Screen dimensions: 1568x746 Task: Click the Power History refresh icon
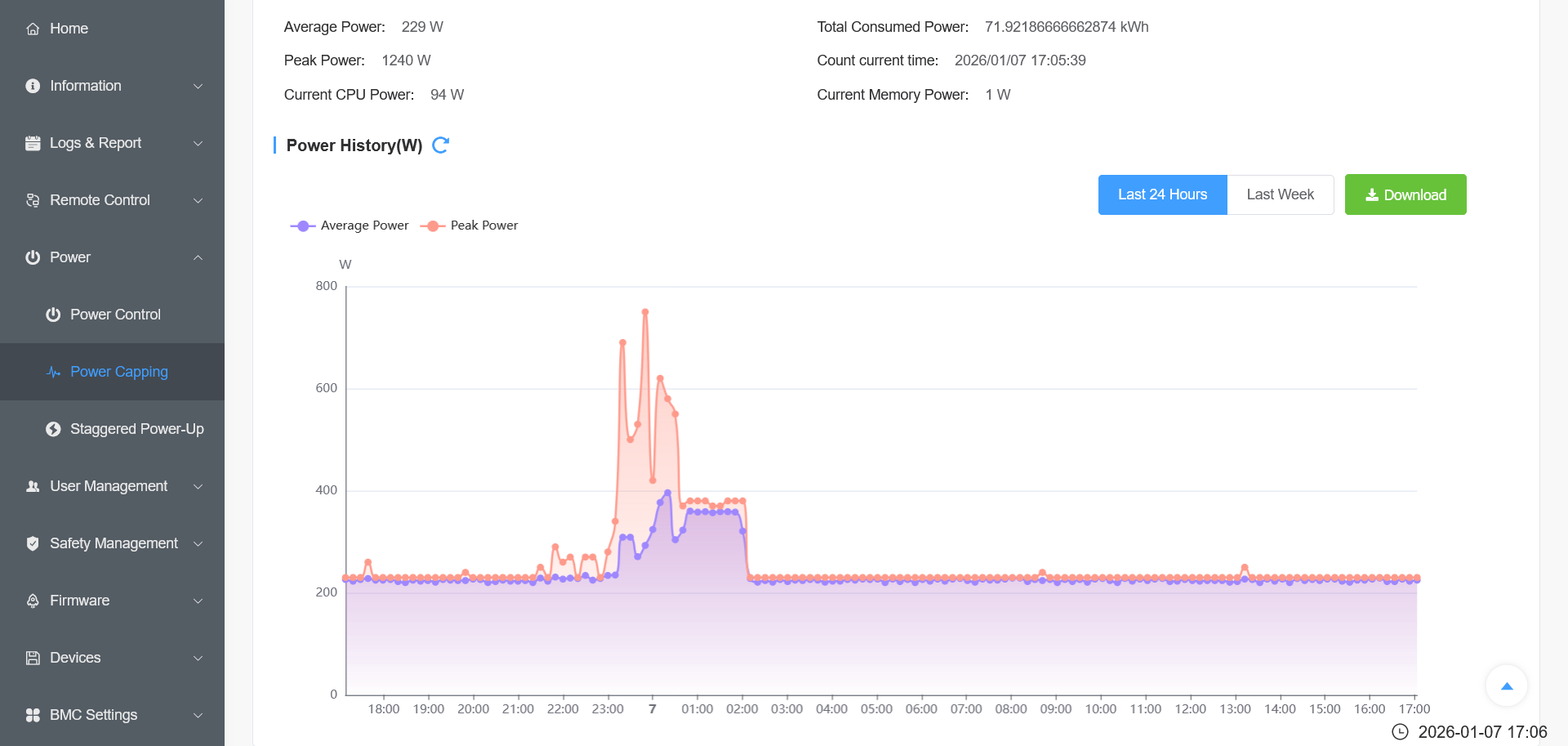tap(440, 145)
